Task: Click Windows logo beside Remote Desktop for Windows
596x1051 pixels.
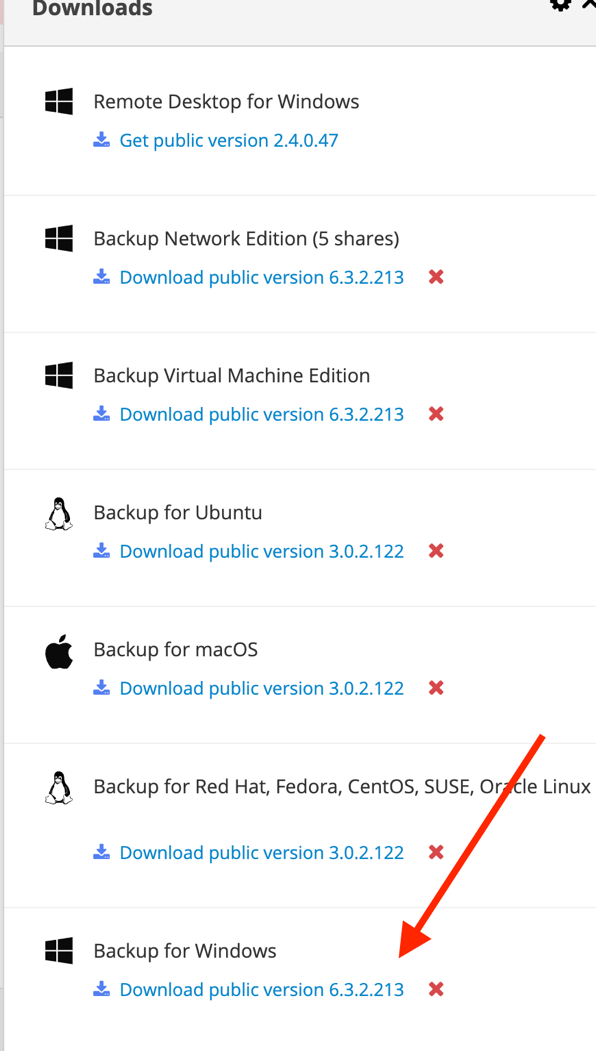Action: pos(59,102)
